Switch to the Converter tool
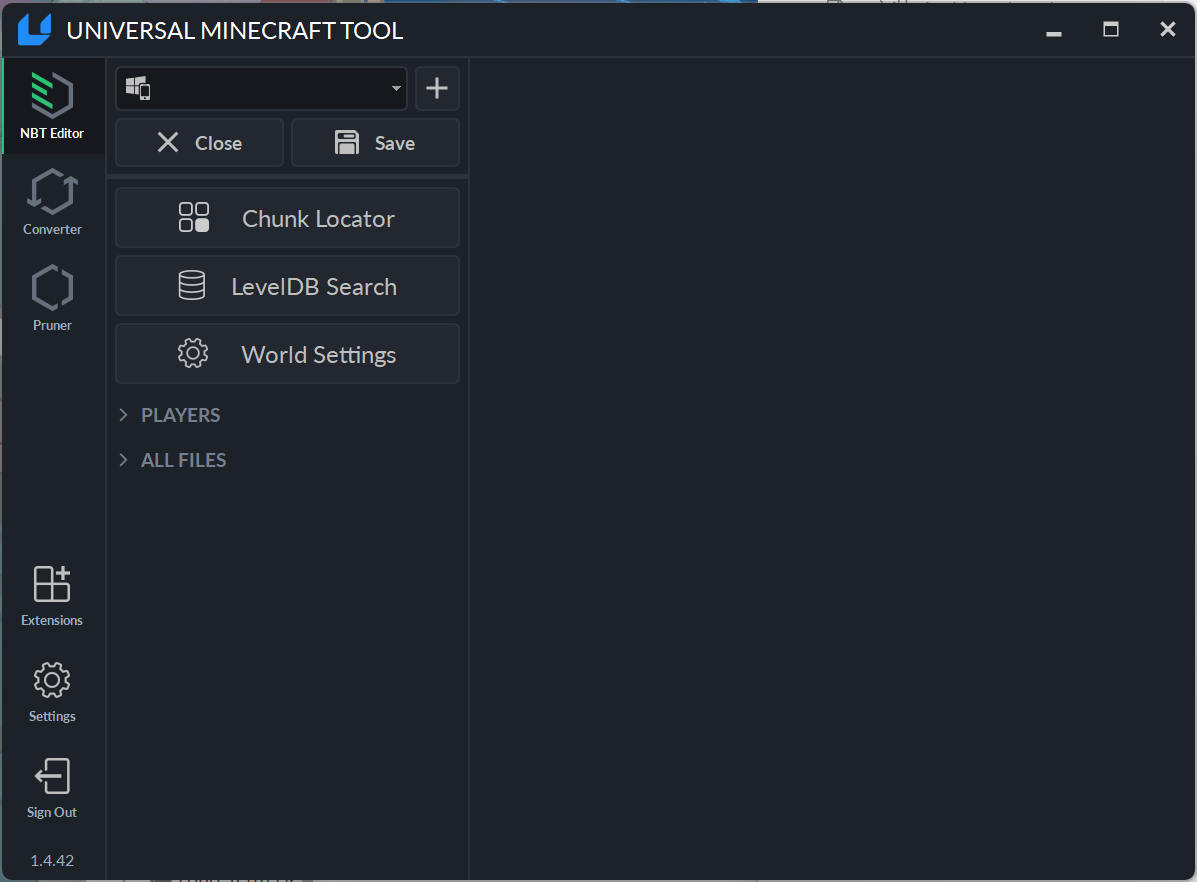The height and width of the screenshot is (882, 1197). point(52,202)
